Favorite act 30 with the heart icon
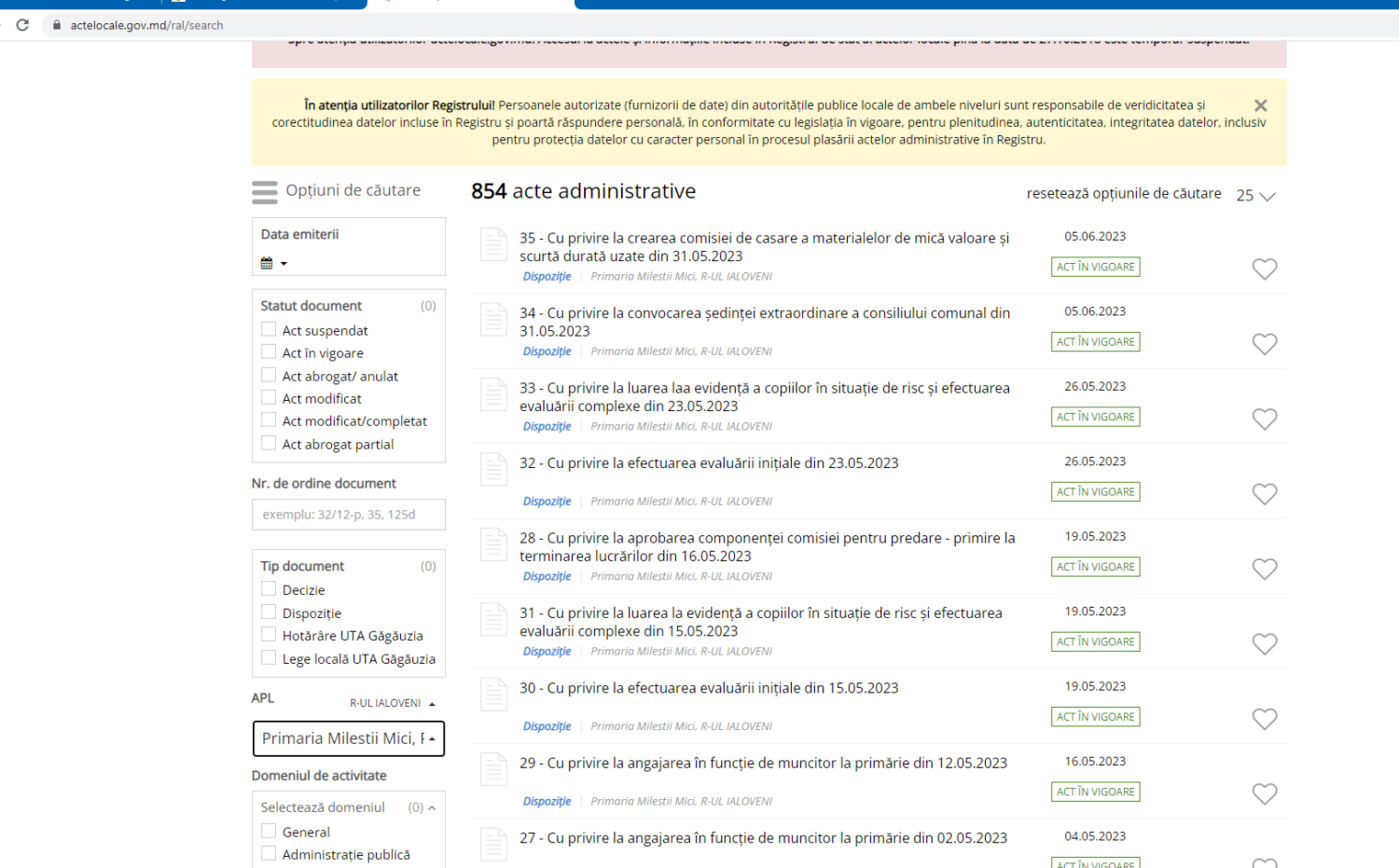 [1265, 719]
